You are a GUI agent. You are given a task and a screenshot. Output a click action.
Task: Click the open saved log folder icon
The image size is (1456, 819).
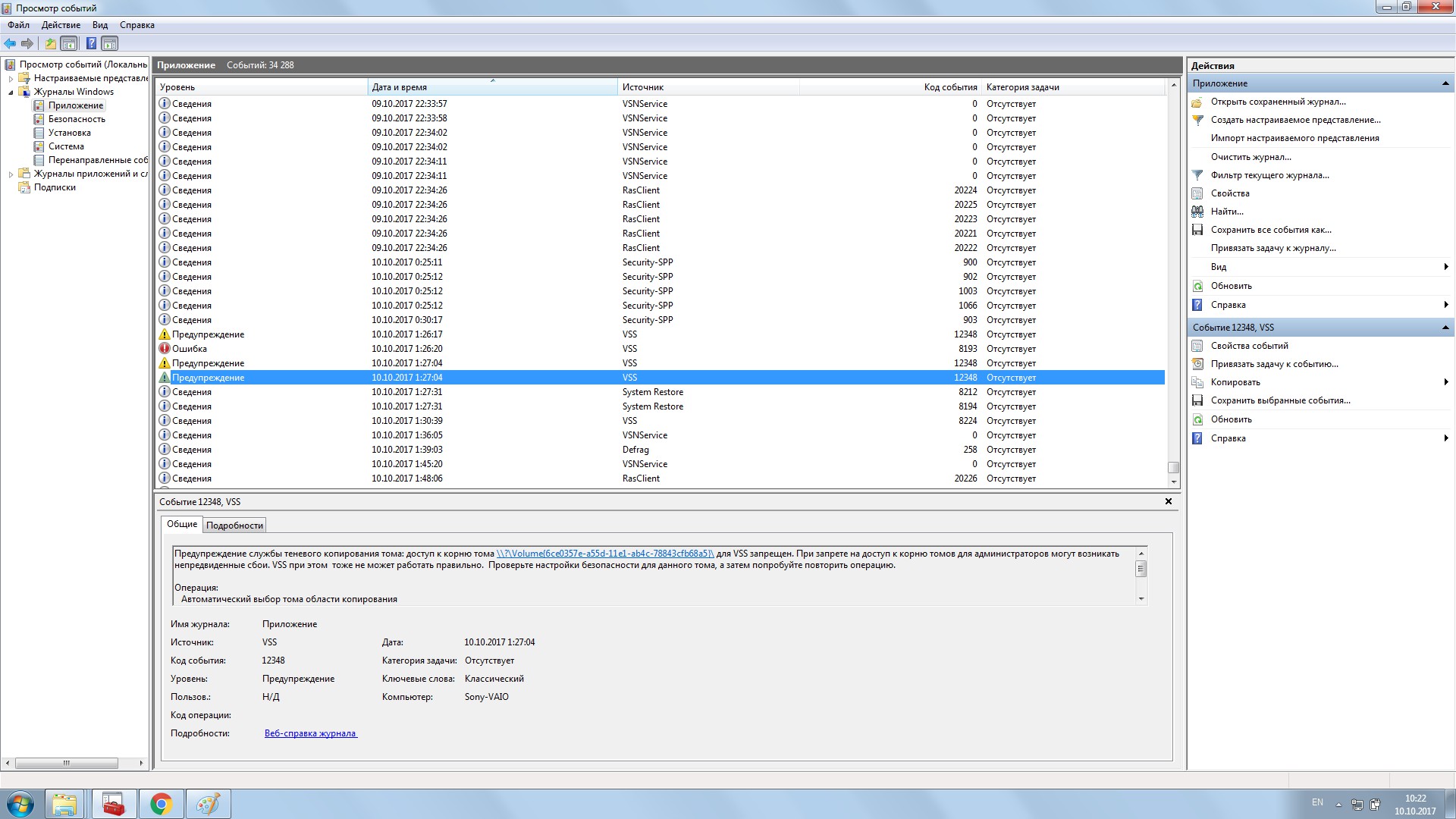pos(1197,102)
